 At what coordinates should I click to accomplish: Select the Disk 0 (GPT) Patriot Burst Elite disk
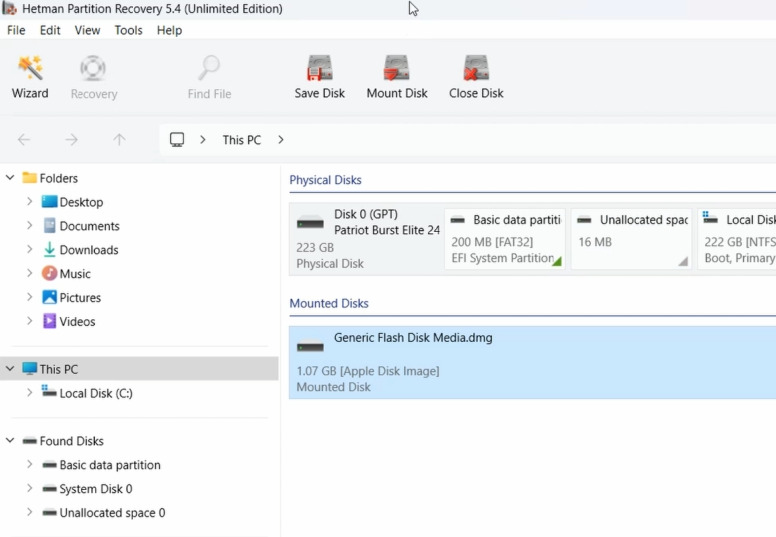366,239
